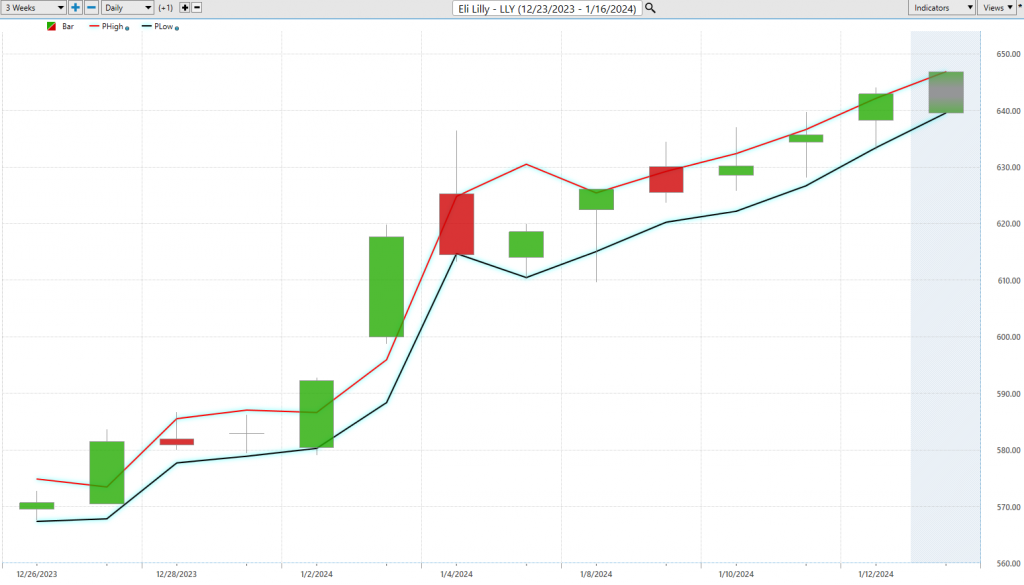The image size is (1024, 585).
Task: Click the magnifying glass search icon
Action: click(x=650, y=8)
